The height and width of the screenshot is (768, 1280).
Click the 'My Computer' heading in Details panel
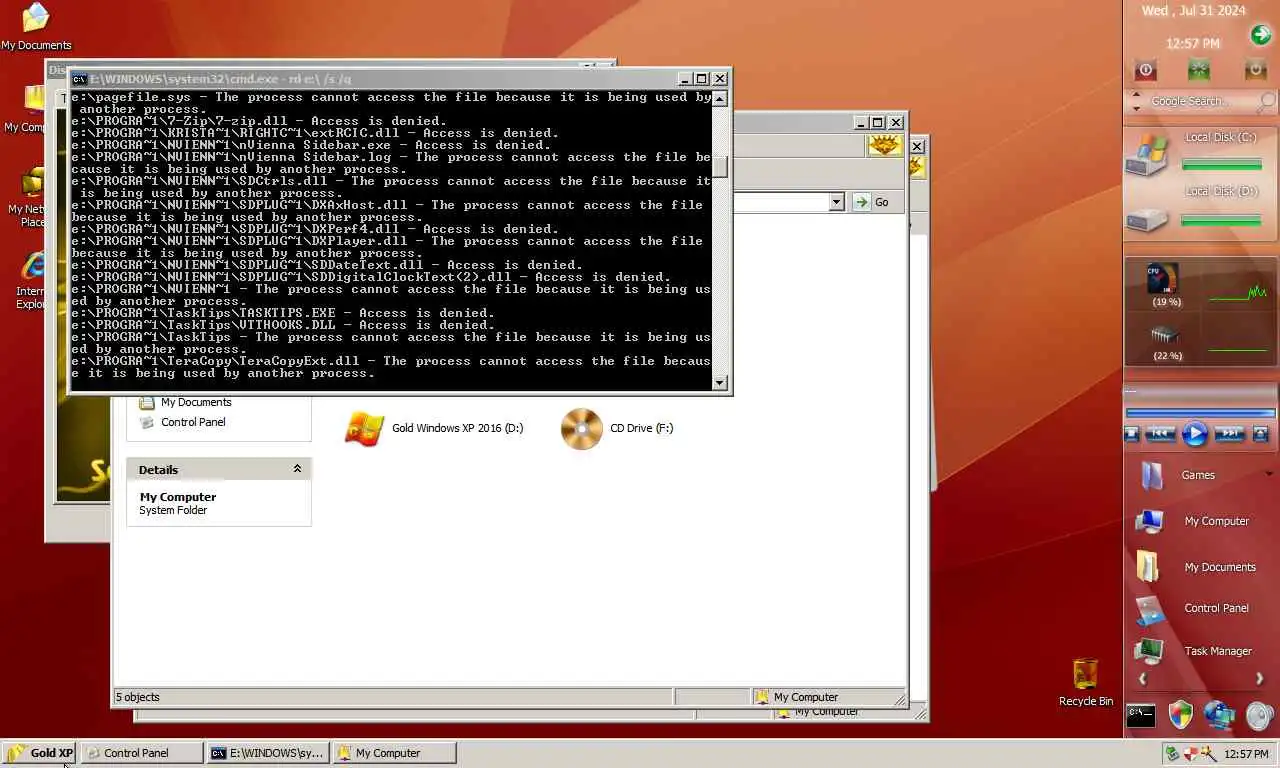point(178,497)
